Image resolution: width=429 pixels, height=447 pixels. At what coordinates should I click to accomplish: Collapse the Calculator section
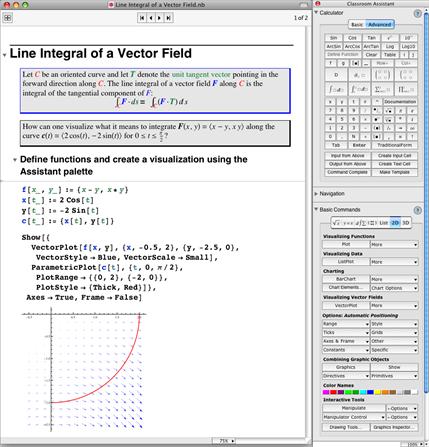coord(316,12)
